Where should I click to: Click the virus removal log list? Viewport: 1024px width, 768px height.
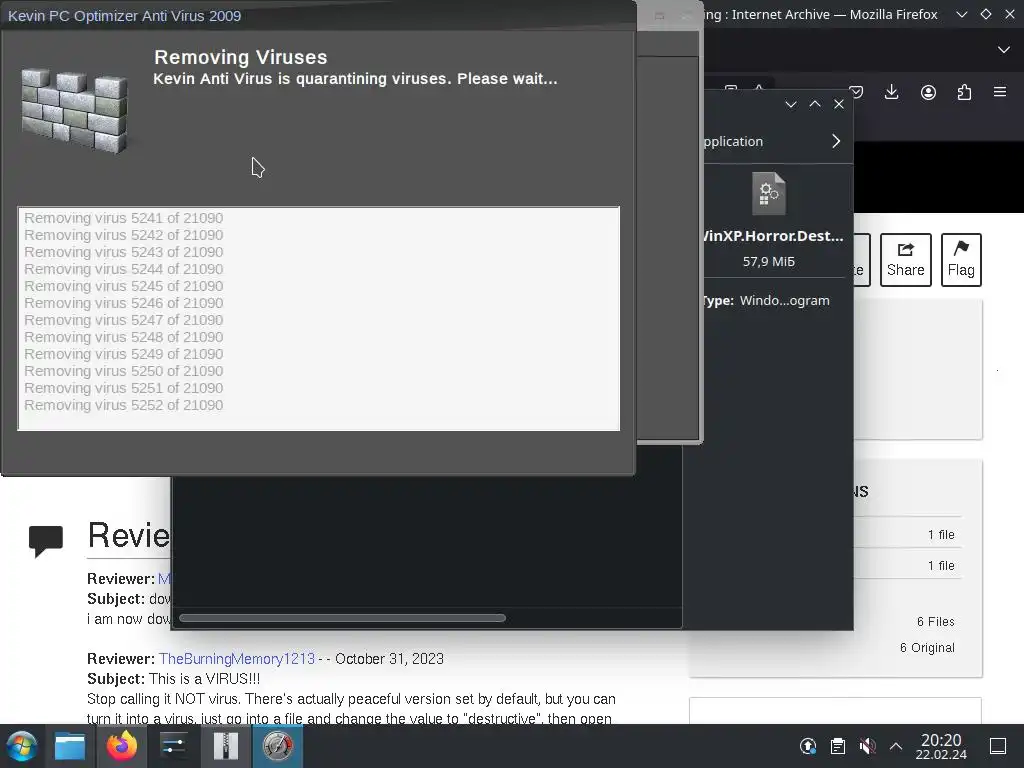point(319,319)
